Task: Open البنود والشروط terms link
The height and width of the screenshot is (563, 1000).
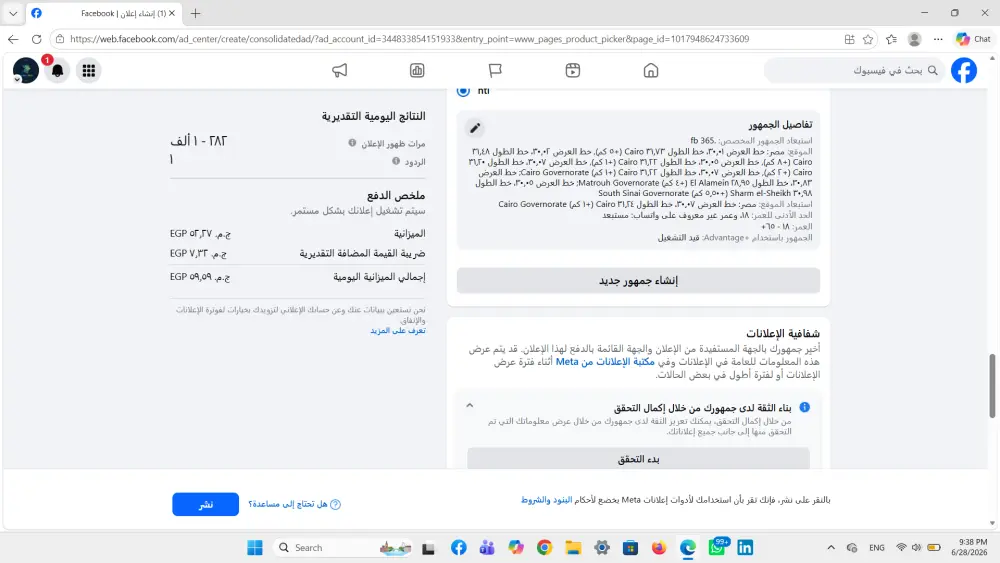Action: click(547, 500)
